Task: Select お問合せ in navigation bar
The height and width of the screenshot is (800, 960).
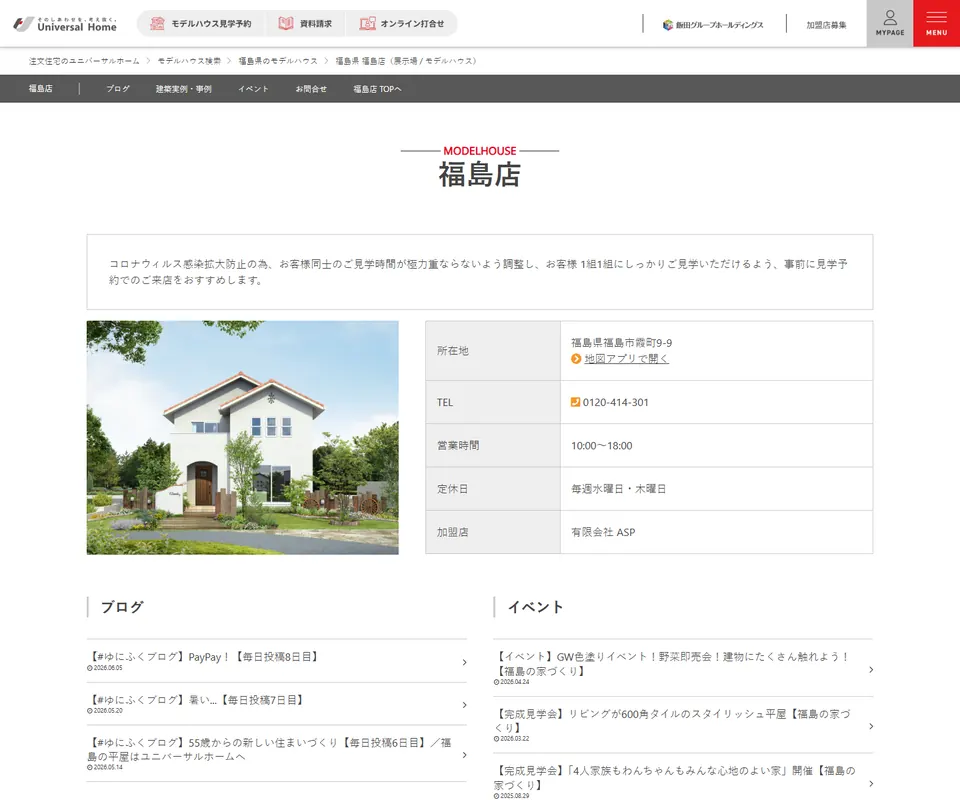Action: [x=311, y=89]
